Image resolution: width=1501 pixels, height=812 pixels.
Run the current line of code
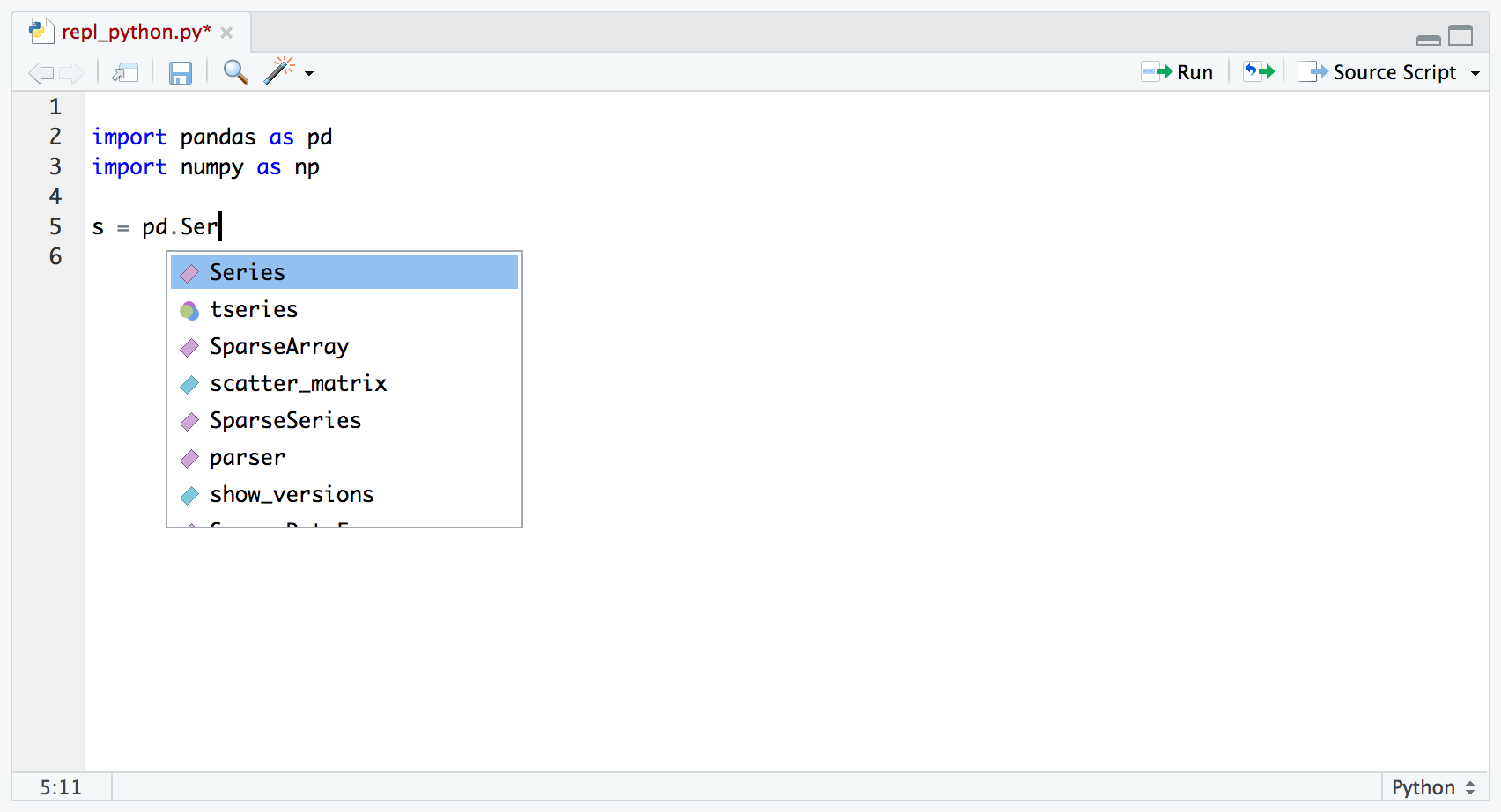click(x=1178, y=72)
